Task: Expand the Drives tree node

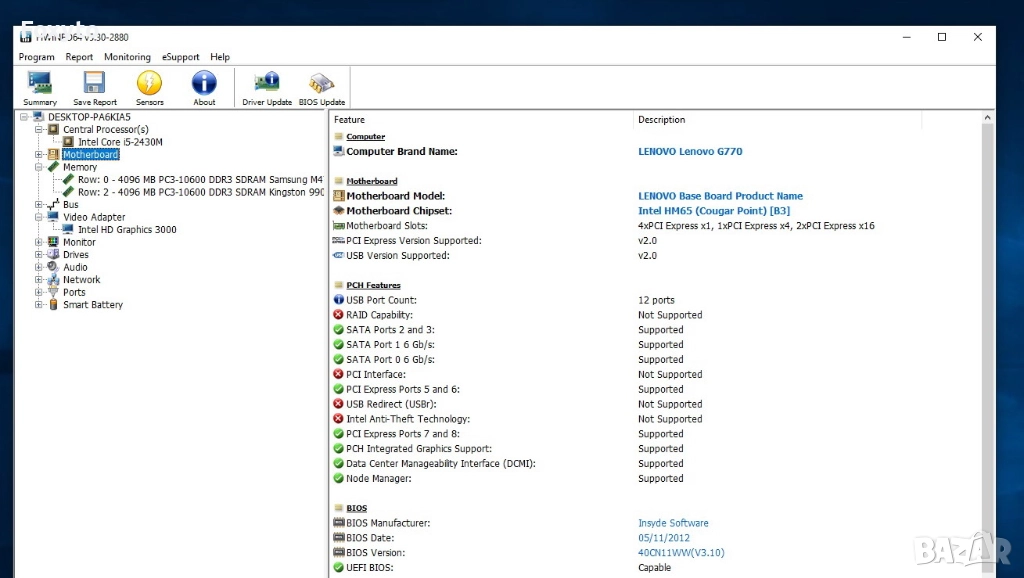Action: point(39,255)
